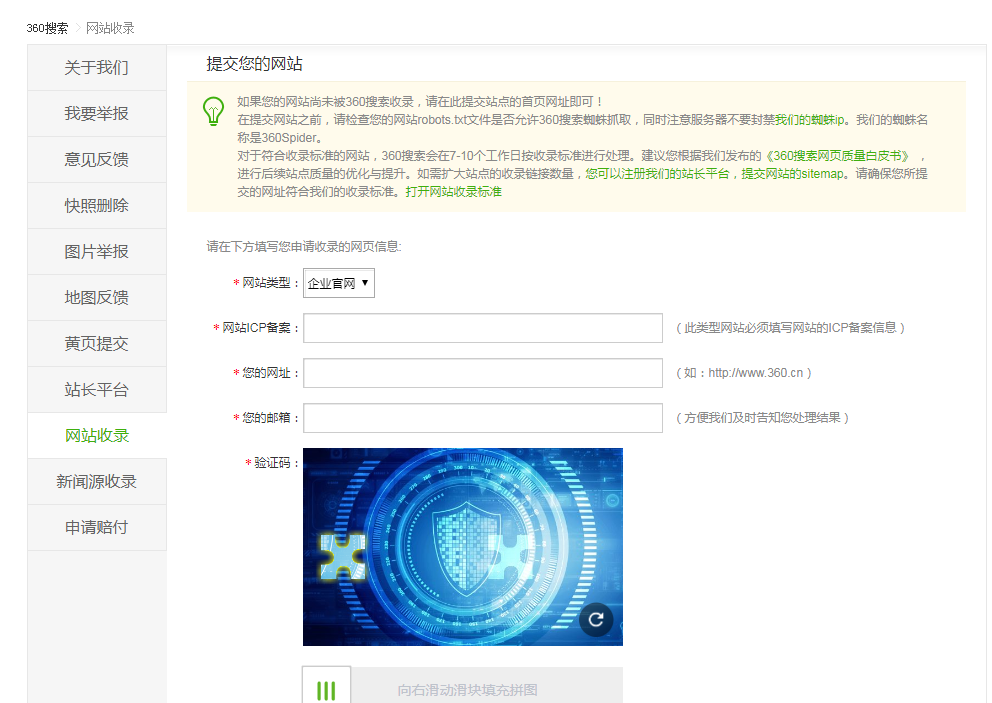The image size is (992, 703).
Task: Click the 网站收录 breadcrumb text
Action: 110,28
